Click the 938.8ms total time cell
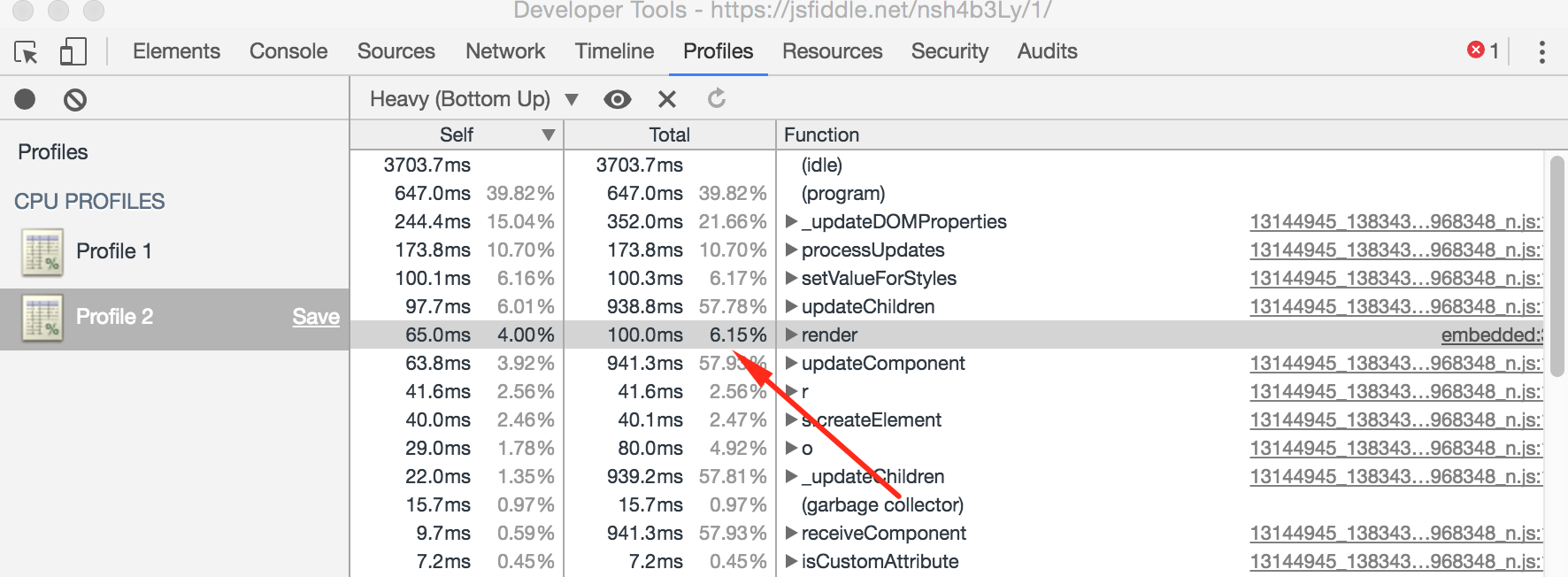Viewport: 1568px width, 577px height. pos(645,306)
